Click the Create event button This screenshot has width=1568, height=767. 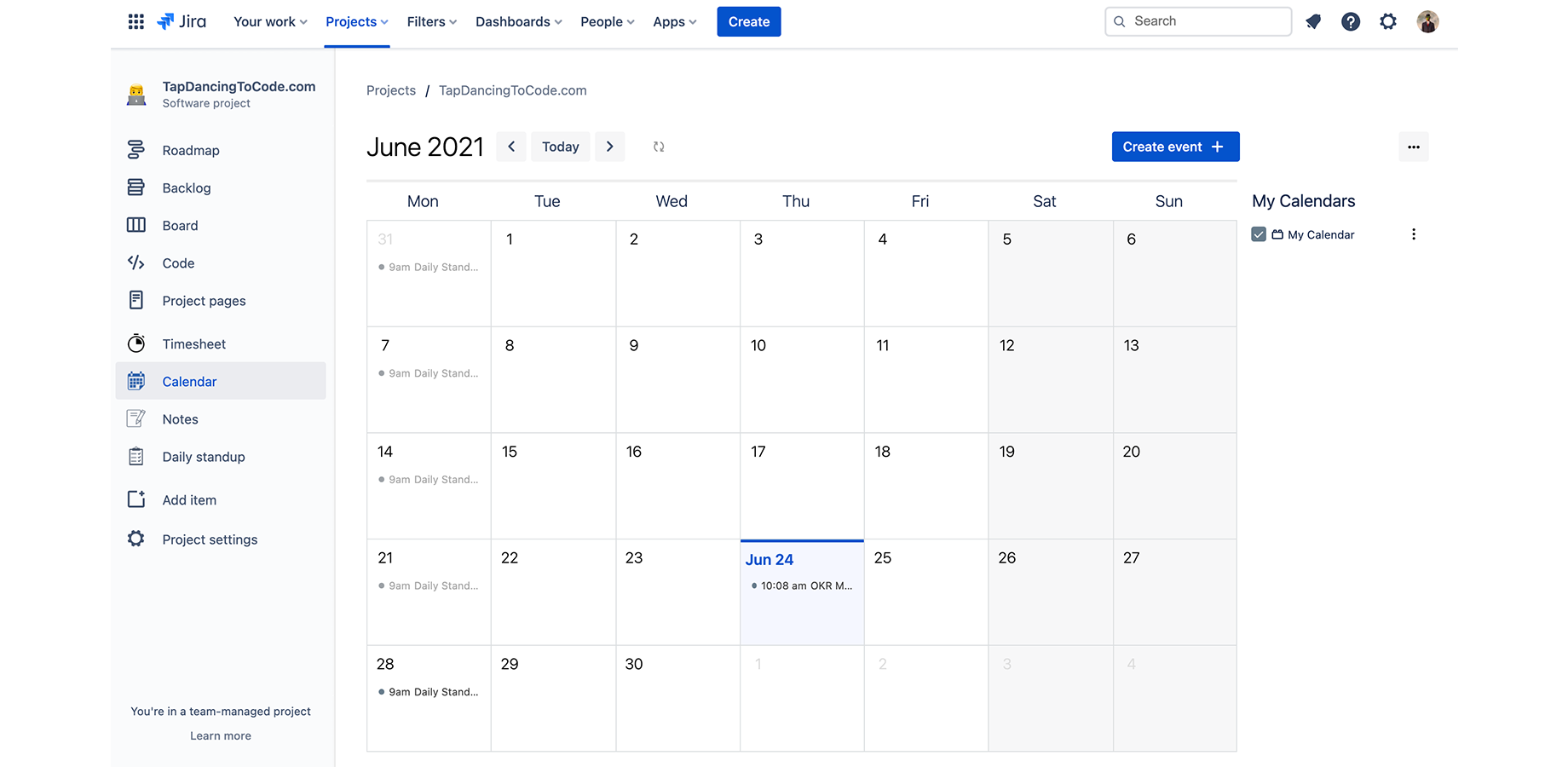(1175, 147)
